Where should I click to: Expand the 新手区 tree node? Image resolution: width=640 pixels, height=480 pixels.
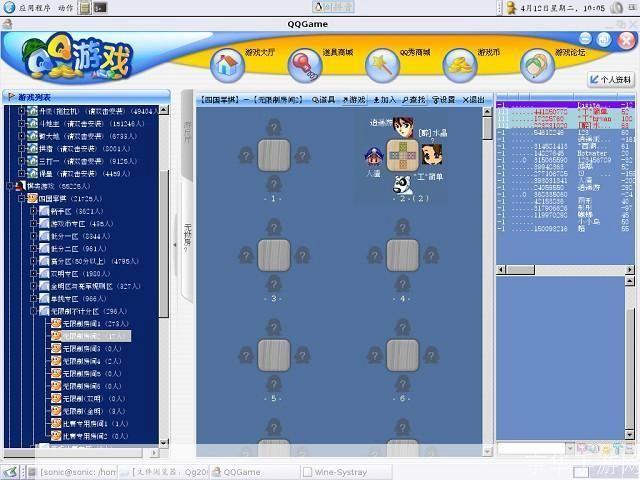[x=34, y=211]
